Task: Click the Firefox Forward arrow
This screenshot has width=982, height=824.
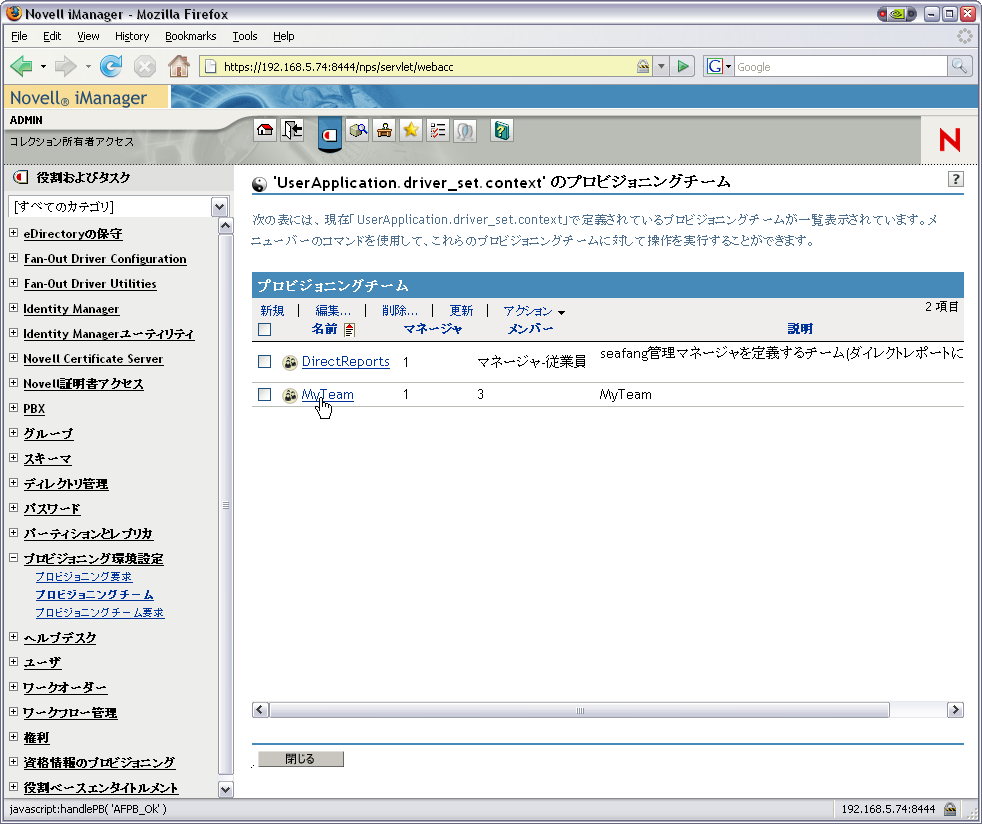Action: coord(65,66)
